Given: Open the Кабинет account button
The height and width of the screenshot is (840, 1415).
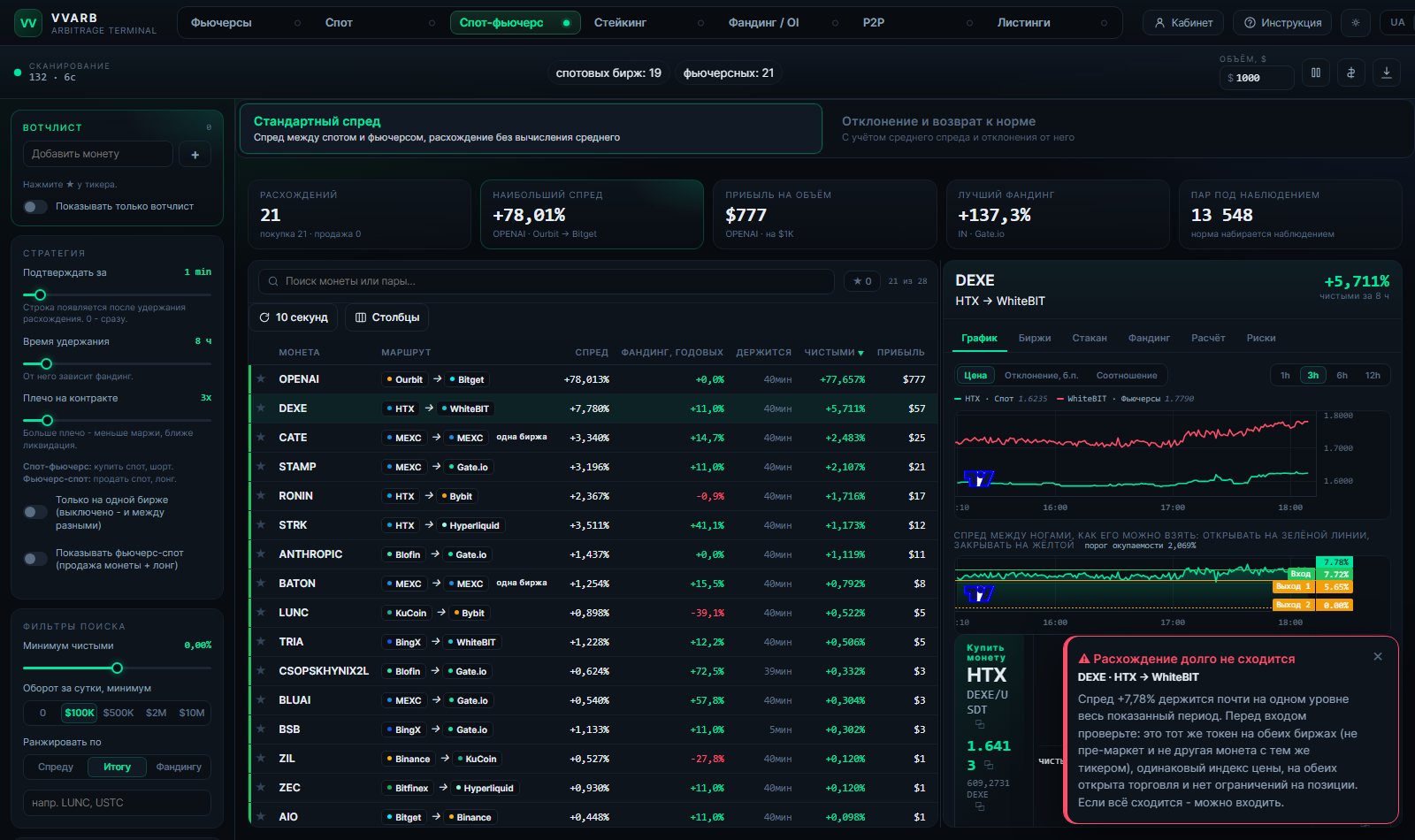Looking at the screenshot, I should click(x=1183, y=23).
